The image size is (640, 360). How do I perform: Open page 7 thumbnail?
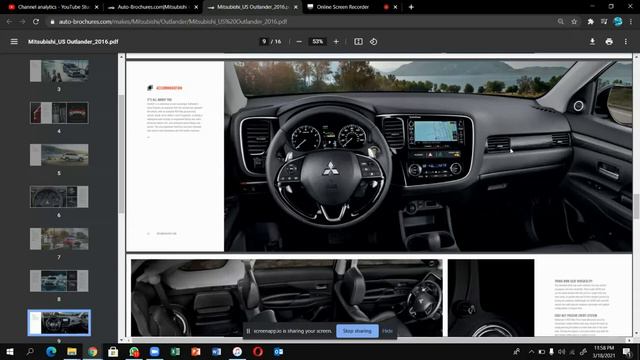[x=59, y=239]
